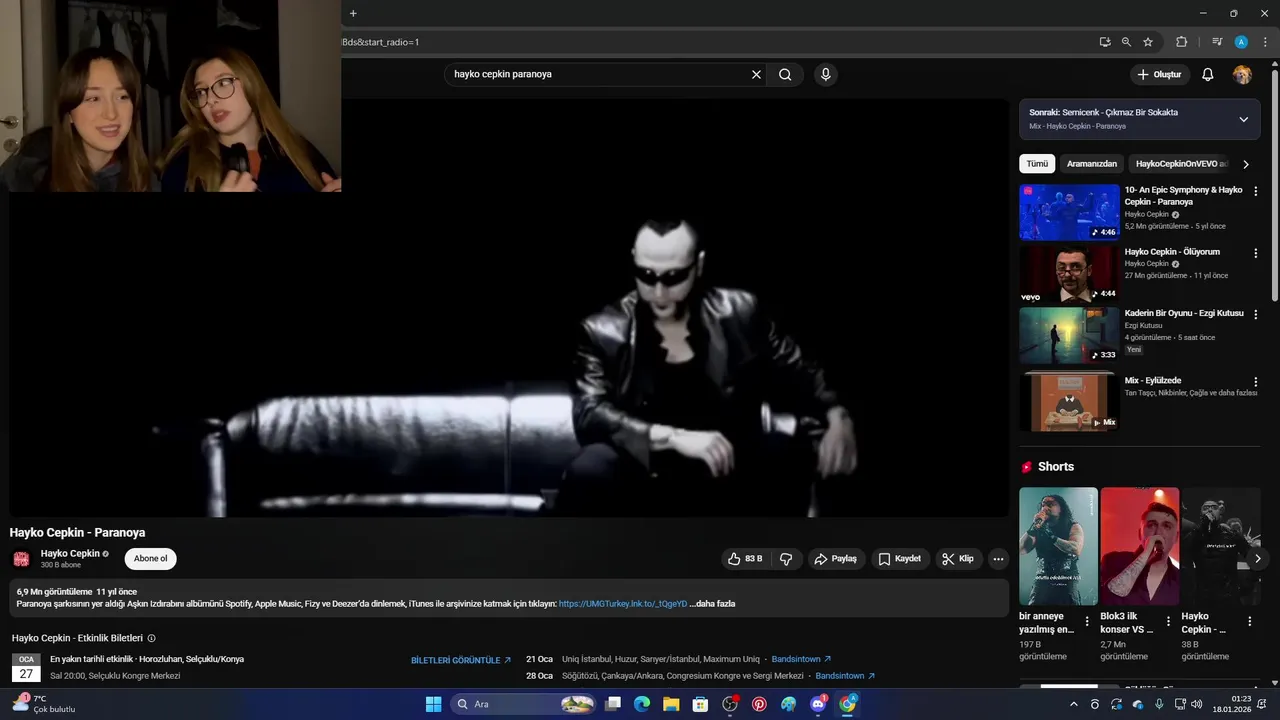Viewport: 1280px width, 720px height.
Task: Open the Hayko Cepkin channel avatar
Action: pyautogui.click(x=21, y=559)
